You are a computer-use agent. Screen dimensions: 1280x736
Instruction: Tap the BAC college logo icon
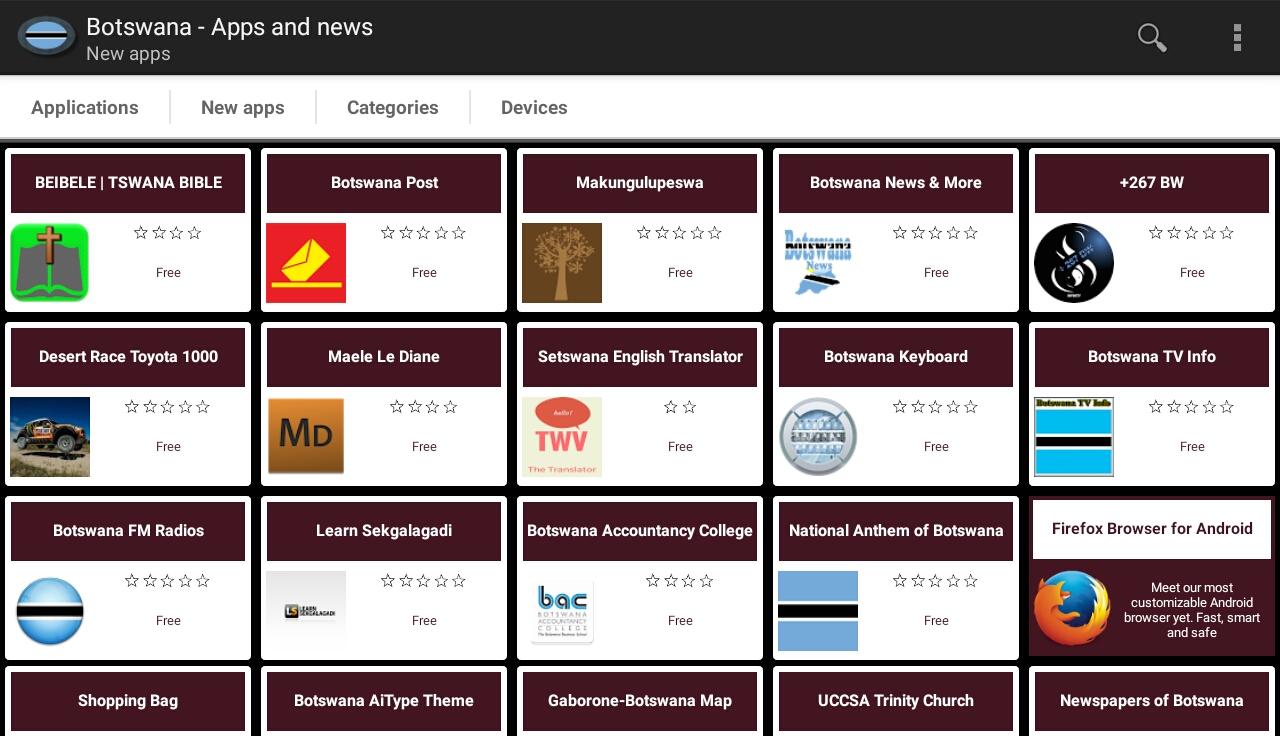562,611
